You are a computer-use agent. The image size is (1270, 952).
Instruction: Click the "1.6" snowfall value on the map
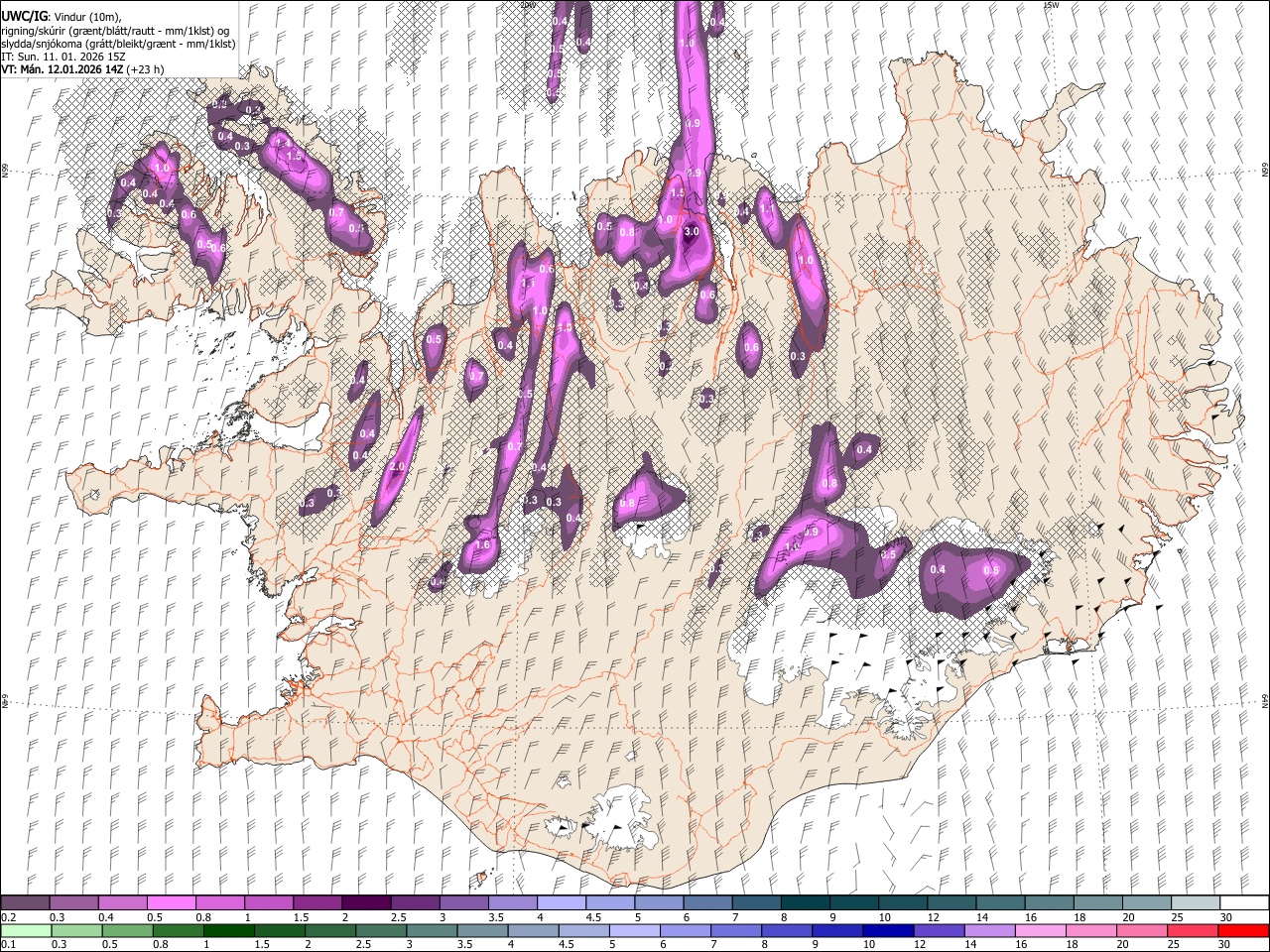[x=484, y=545]
